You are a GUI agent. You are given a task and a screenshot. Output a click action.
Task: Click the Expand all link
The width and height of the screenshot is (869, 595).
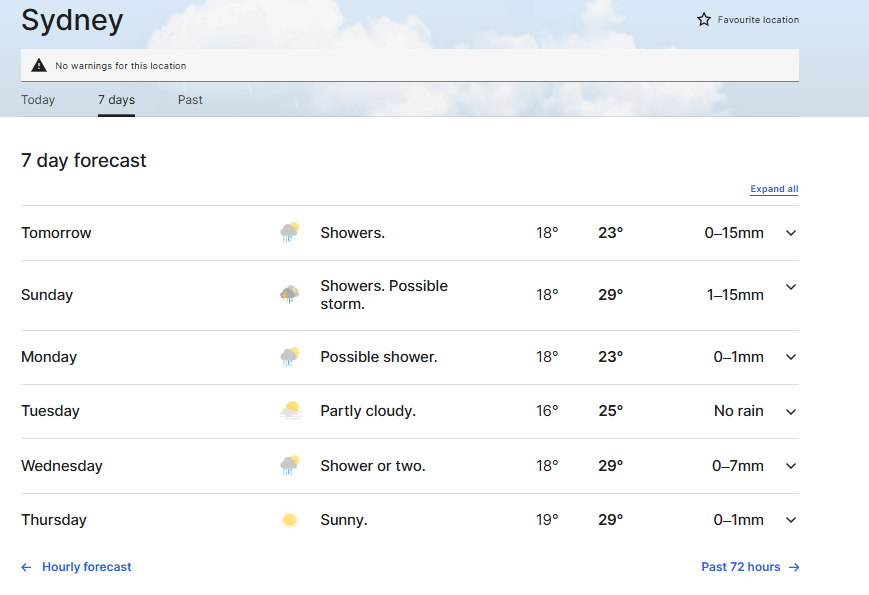[x=774, y=189]
